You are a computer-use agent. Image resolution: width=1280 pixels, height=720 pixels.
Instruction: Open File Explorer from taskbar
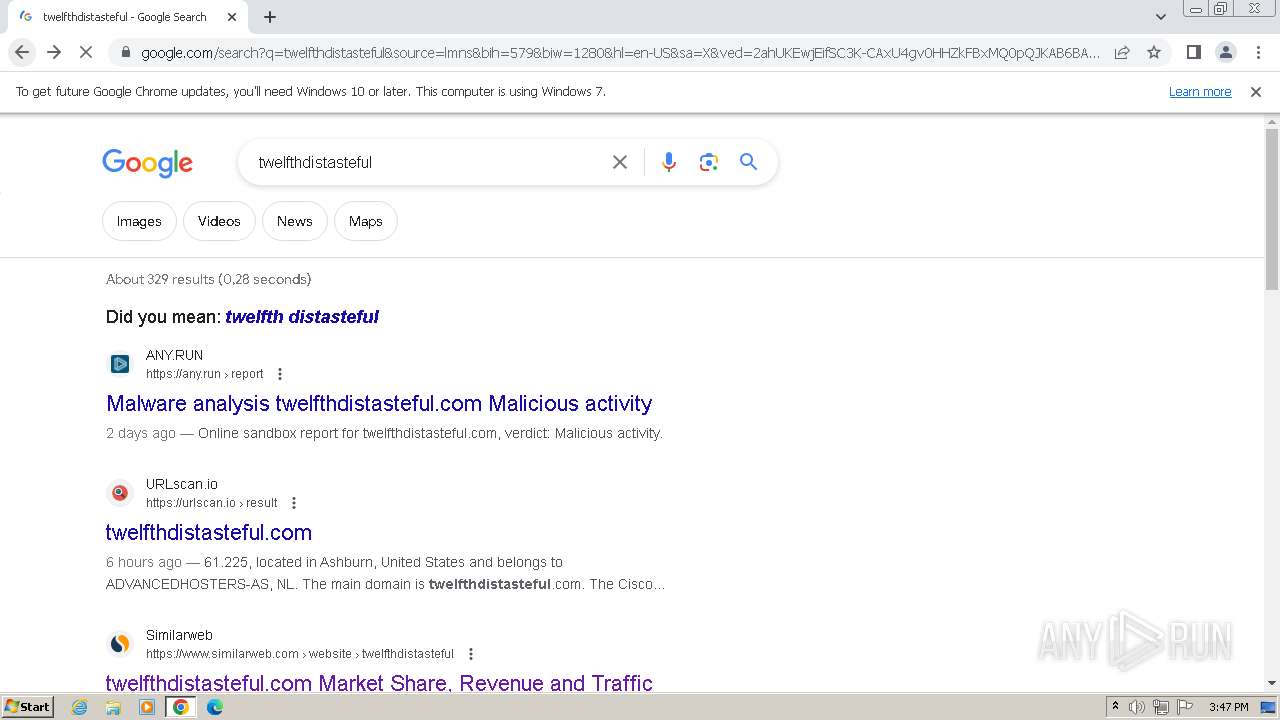(x=113, y=707)
